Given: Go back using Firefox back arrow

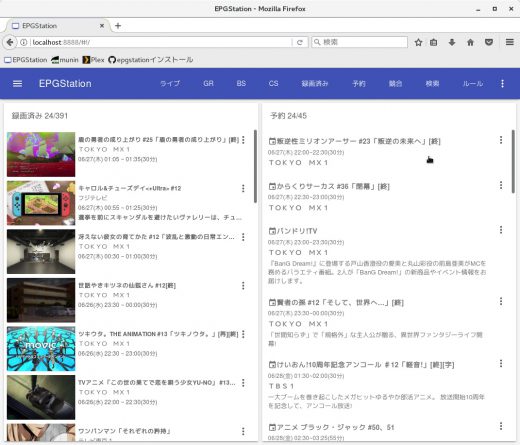Looking at the screenshot, I should (x=10, y=42).
